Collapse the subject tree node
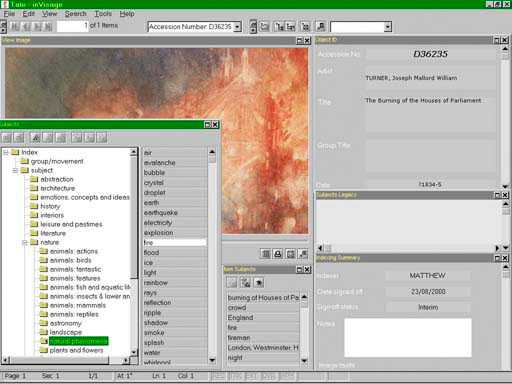Screen dimensions: 512x384 [15, 170]
